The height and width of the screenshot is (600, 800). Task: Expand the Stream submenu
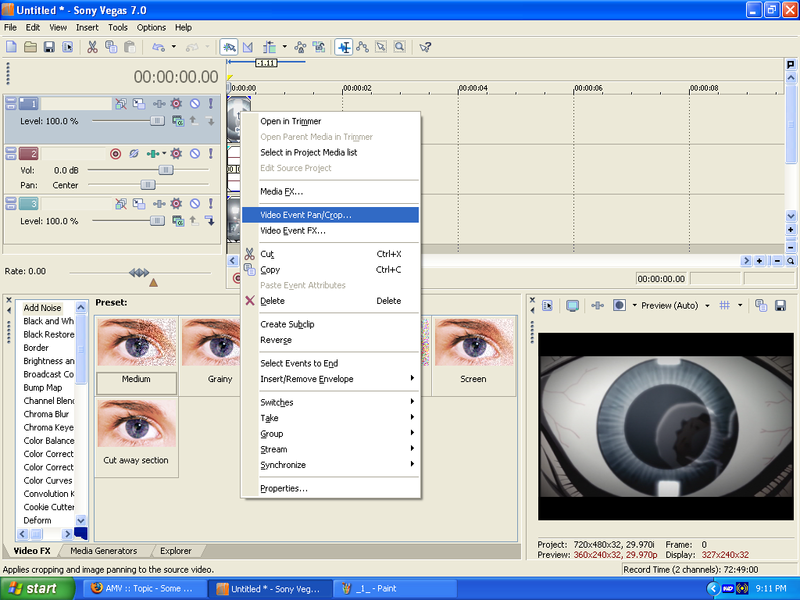click(330, 449)
